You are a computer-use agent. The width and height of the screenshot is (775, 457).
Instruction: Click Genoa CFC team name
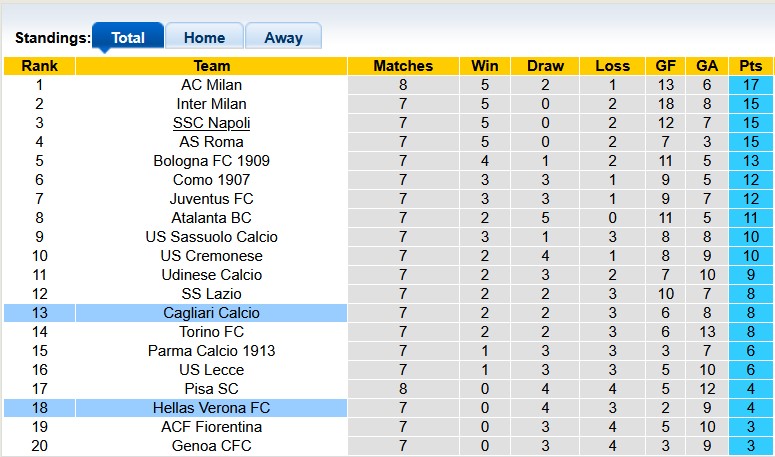[211, 446]
